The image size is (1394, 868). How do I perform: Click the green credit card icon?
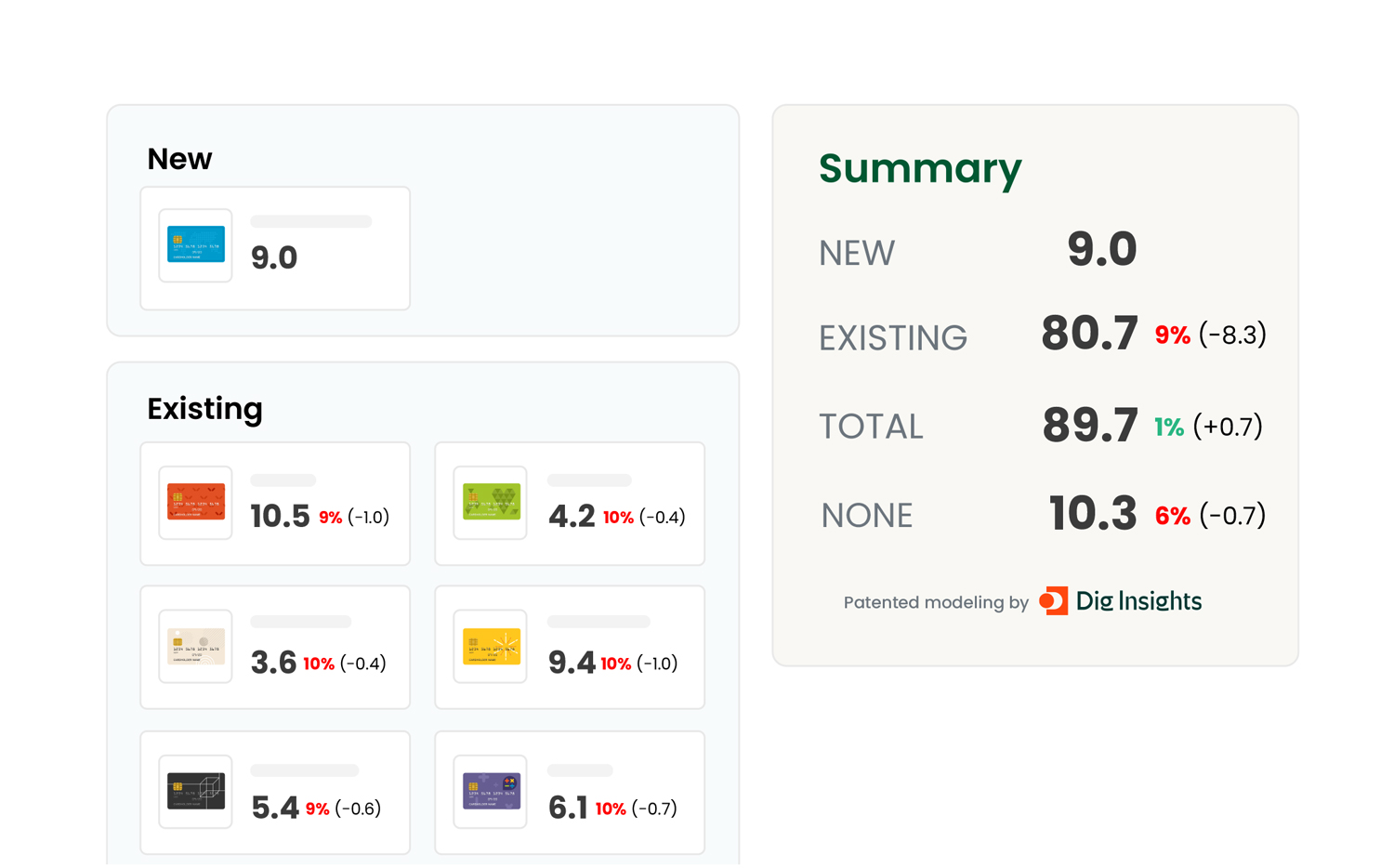point(491,502)
